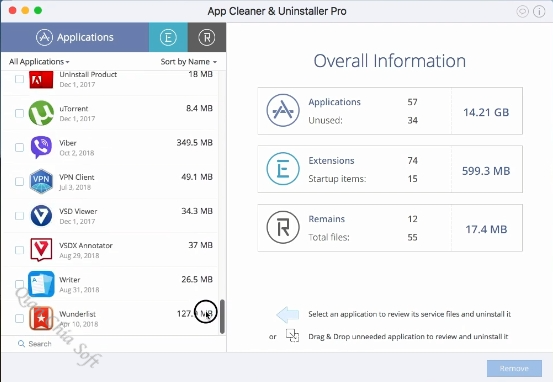The width and height of the screenshot is (553, 382).
Task: Click the Extensions link in Overall Information
Action: (x=331, y=160)
